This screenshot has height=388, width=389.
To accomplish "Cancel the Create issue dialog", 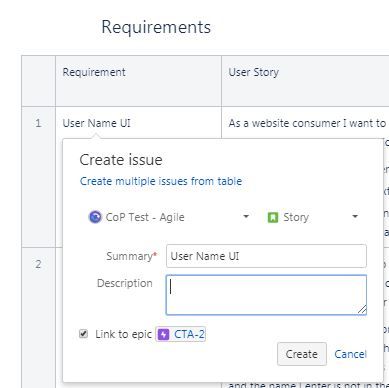I will pyautogui.click(x=350, y=354).
